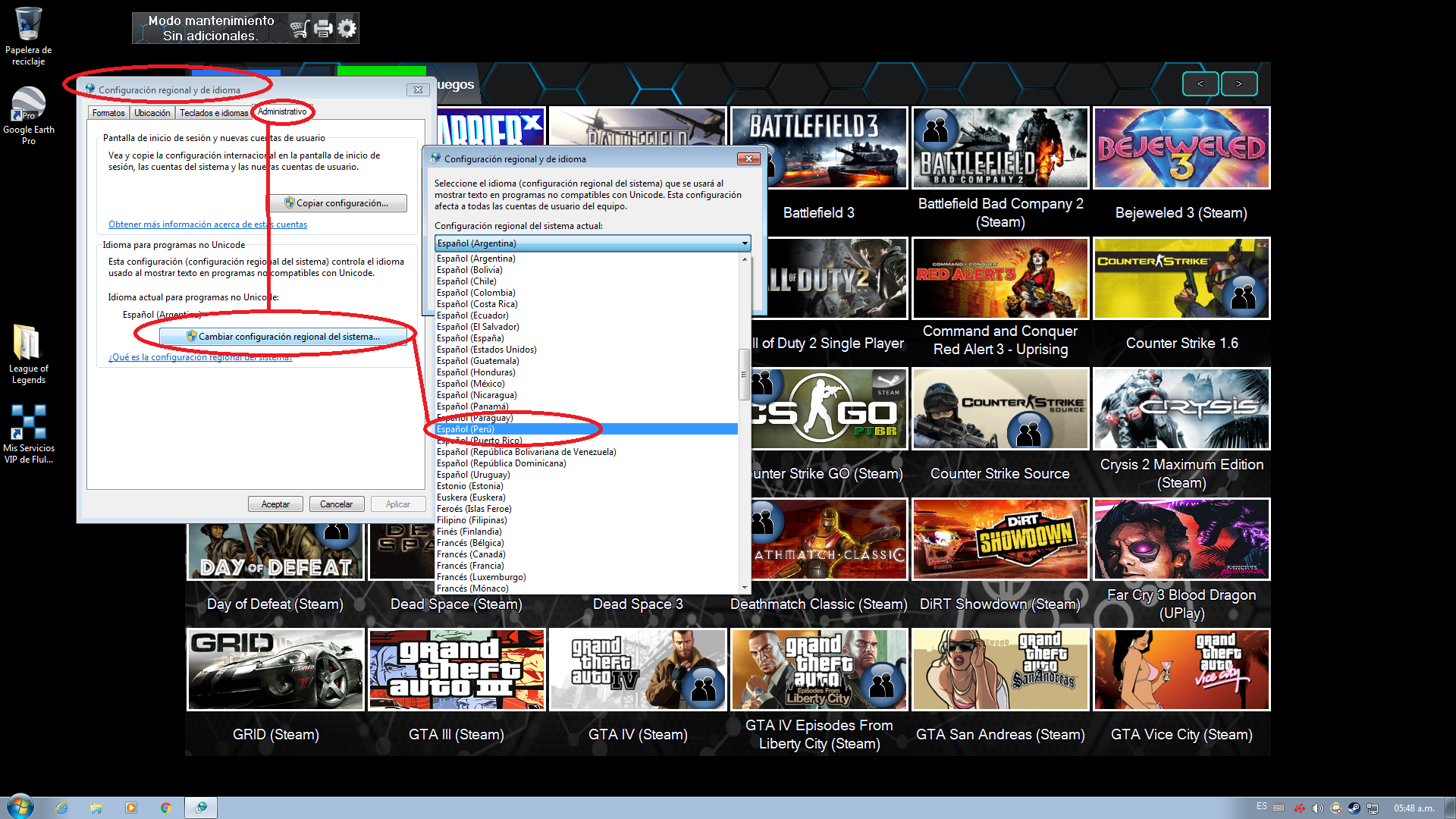The height and width of the screenshot is (819, 1456).
Task: Click the ES language indicator in tray
Action: [1261, 807]
